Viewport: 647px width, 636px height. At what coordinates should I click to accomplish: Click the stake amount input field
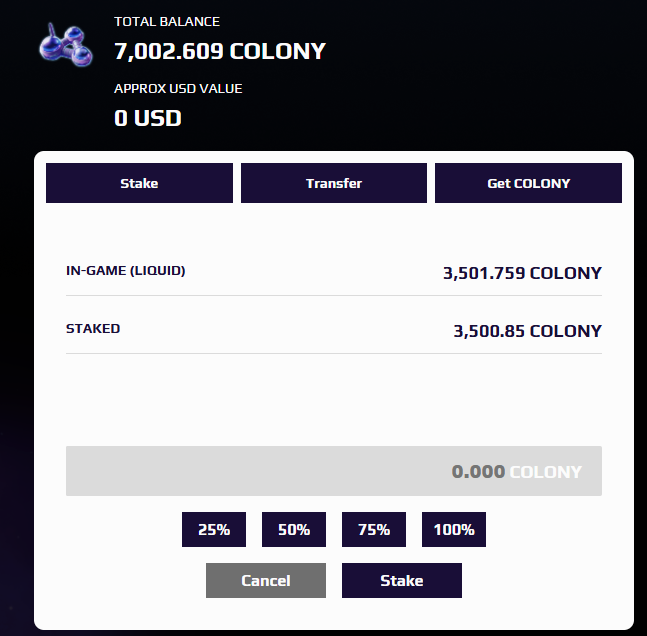point(334,471)
